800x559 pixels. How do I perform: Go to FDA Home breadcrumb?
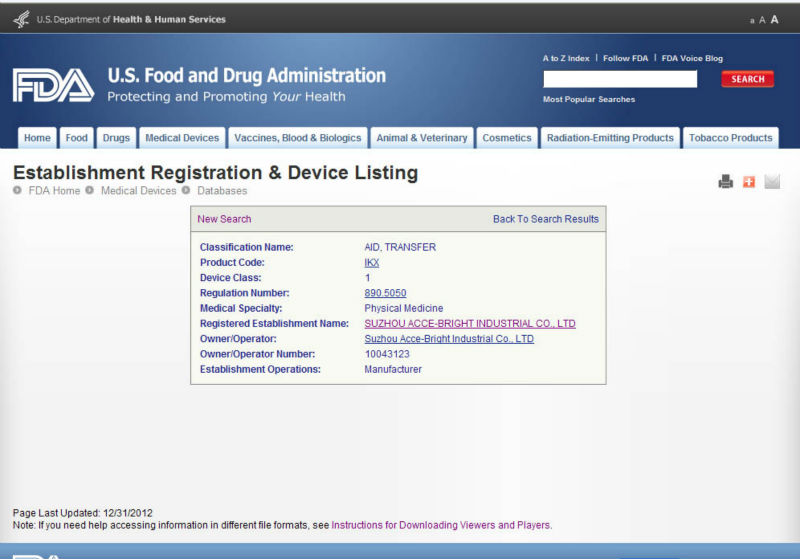coord(54,191)
